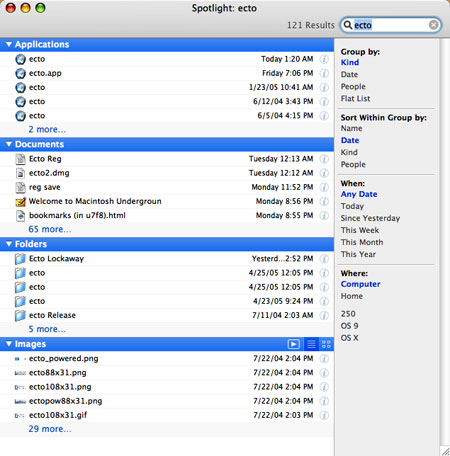The image size is (450, 456).
Task: Filter When to This Week
Action: tap(360, 230)
